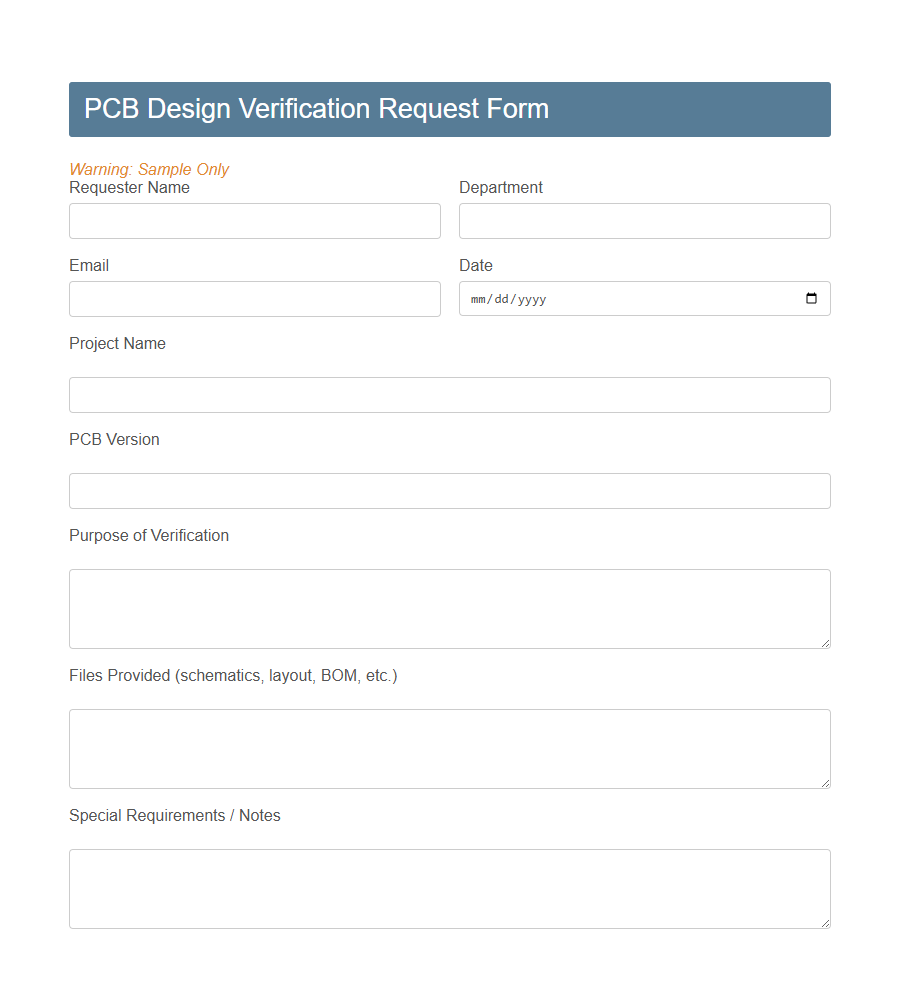900x993 pixels.
Task: Click the resize handle of the Notes text area
Action: (x=826, y=924)
